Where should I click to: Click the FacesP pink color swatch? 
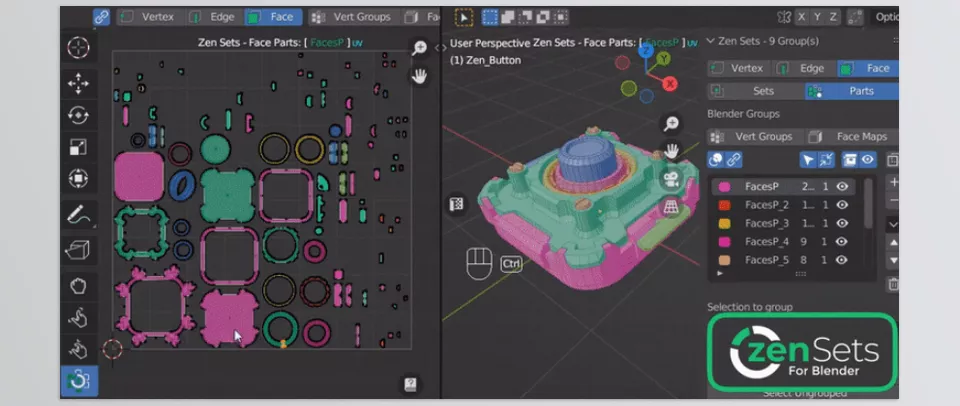coord(724,187)
